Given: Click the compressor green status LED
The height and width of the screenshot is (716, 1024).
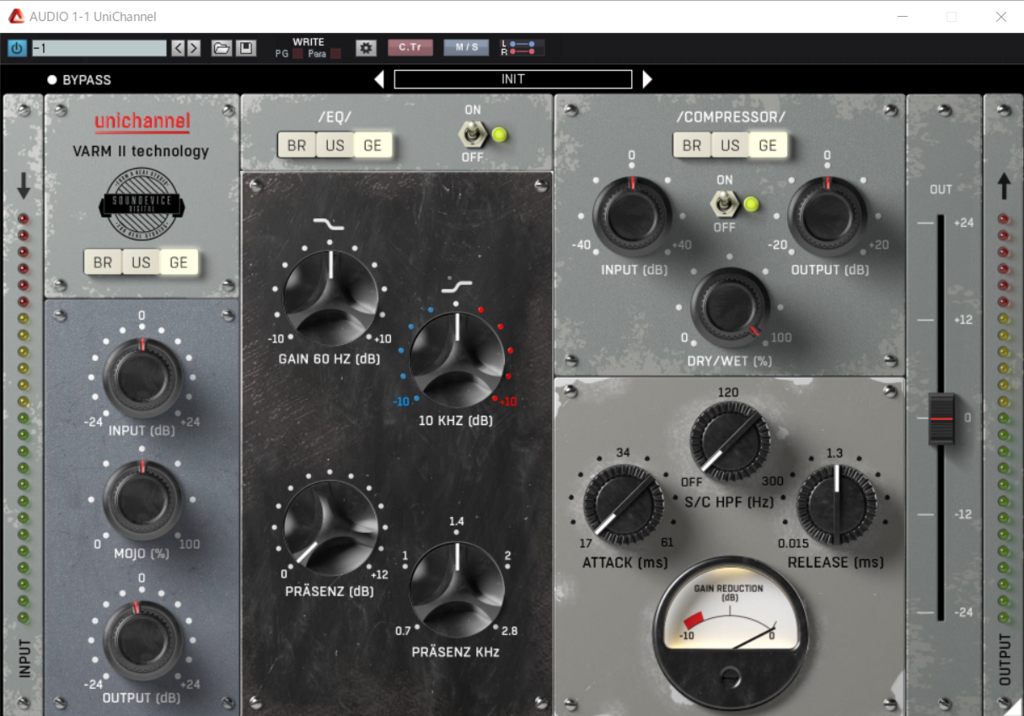Looking at the screenshot, I should pyautogui.click(x=751, y=204).
